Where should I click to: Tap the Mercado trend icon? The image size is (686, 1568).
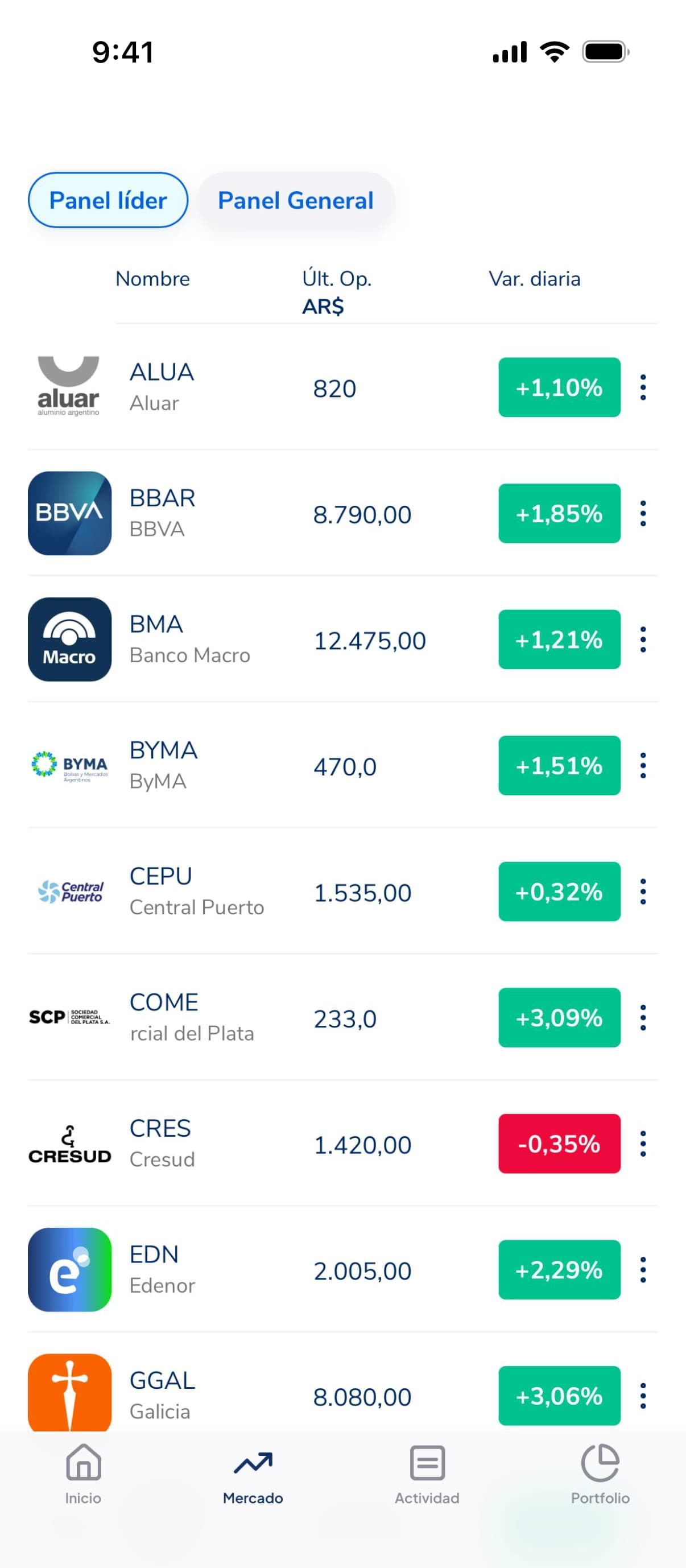coord(253,1462)
